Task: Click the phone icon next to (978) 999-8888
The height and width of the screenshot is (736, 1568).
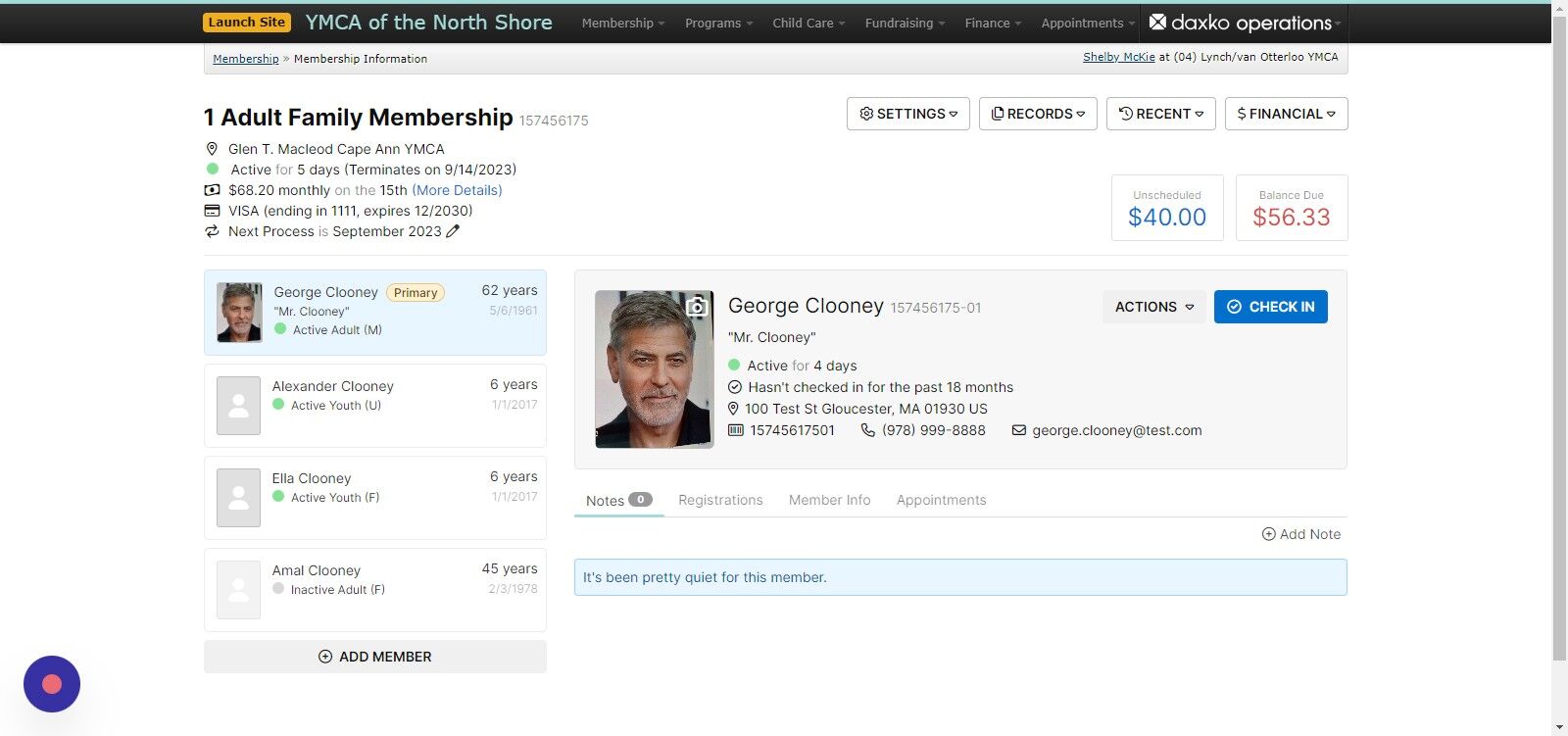Action: (x=867, y=430)
